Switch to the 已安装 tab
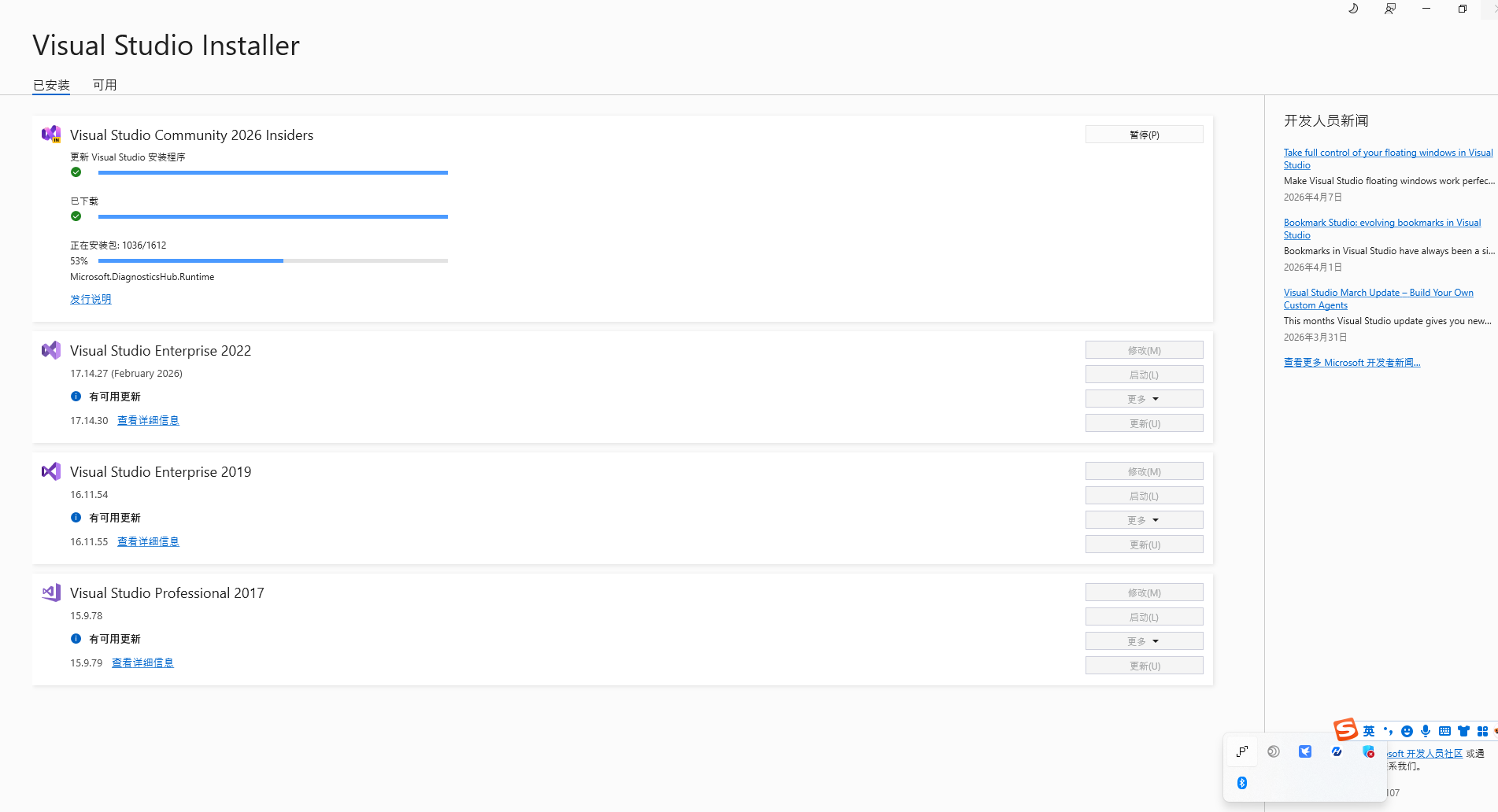This screenshot has width=1498, height=812. coord(51,85)
